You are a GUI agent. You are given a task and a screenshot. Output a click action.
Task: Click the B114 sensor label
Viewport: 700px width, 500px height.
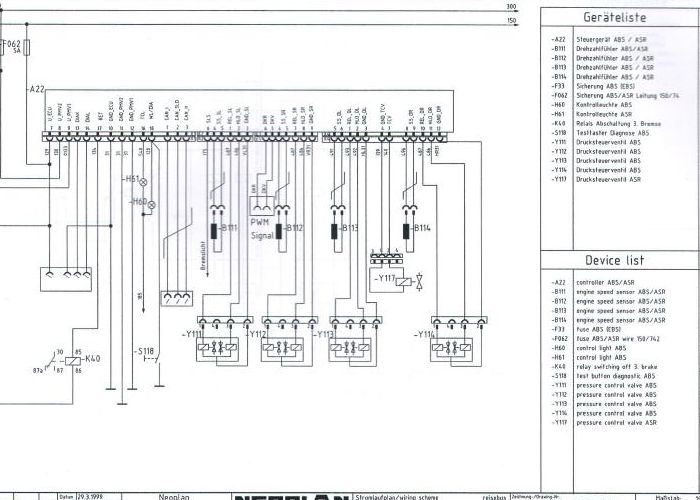[x=422, y=228]
